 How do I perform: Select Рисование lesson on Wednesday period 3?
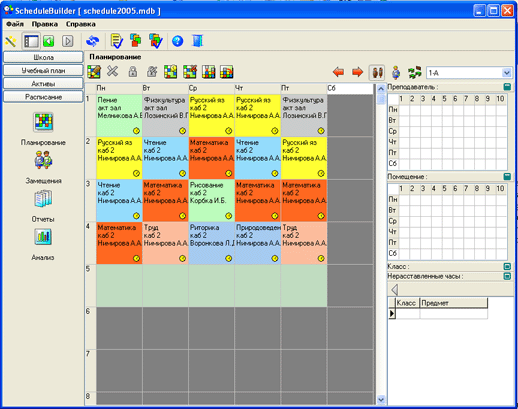[x=212, y=200]
